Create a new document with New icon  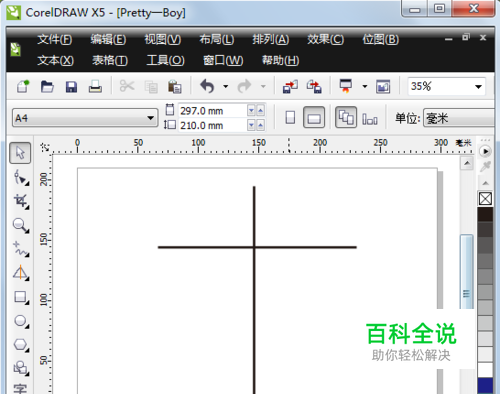click(x=23, y=87)
